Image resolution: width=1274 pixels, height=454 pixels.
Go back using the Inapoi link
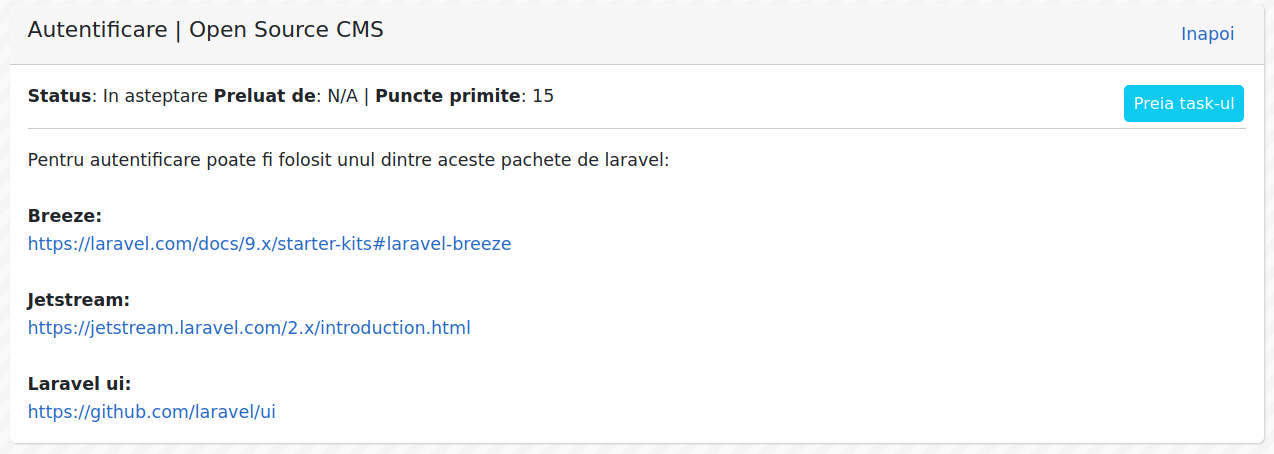pos(1207,34)
